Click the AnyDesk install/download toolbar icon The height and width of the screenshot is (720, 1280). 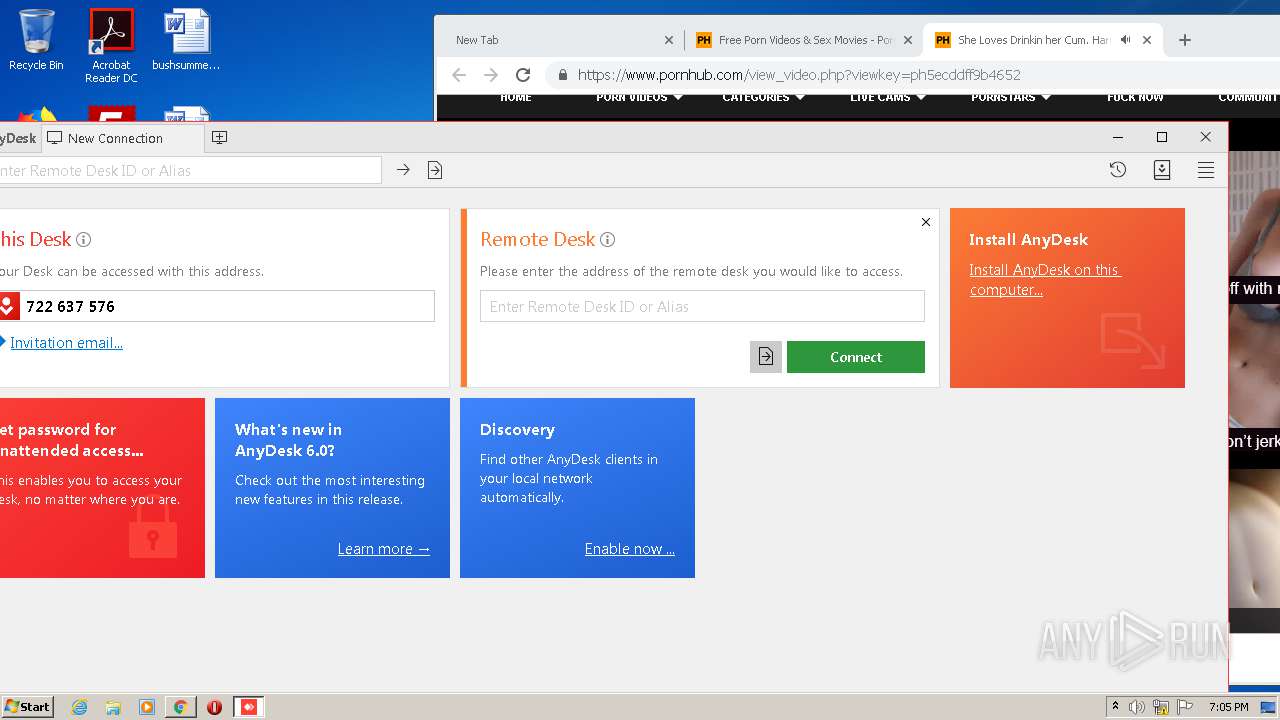[1162, 170]
